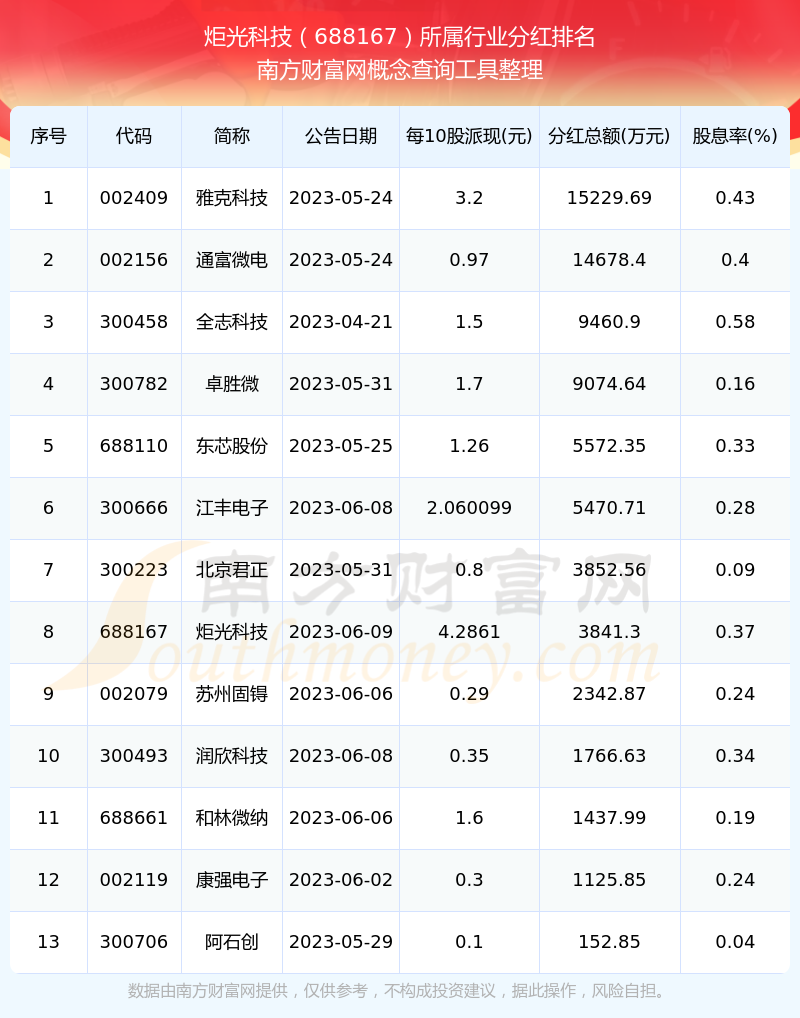Click stock code 688110
Screen dimensions: 800x1018
[134, 446]
